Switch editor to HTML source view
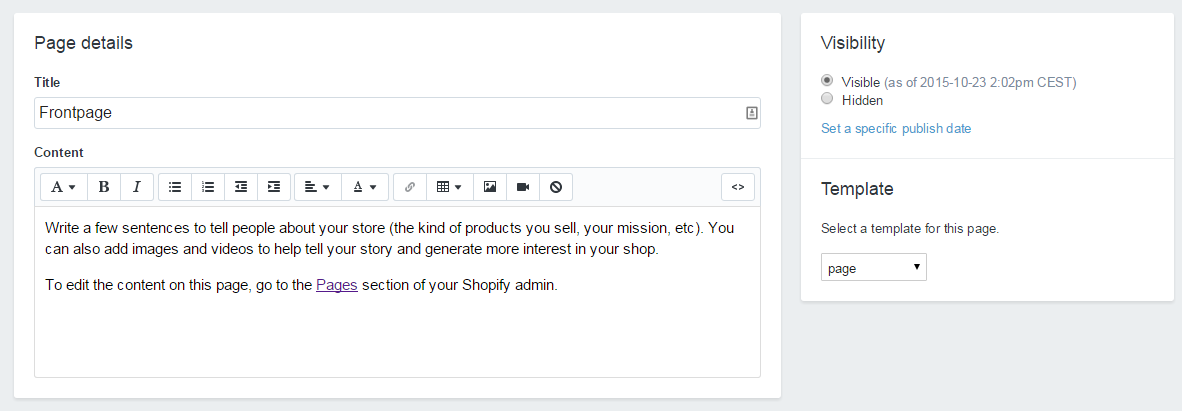Screen dimensions: 1182x411 pos(738,187)
